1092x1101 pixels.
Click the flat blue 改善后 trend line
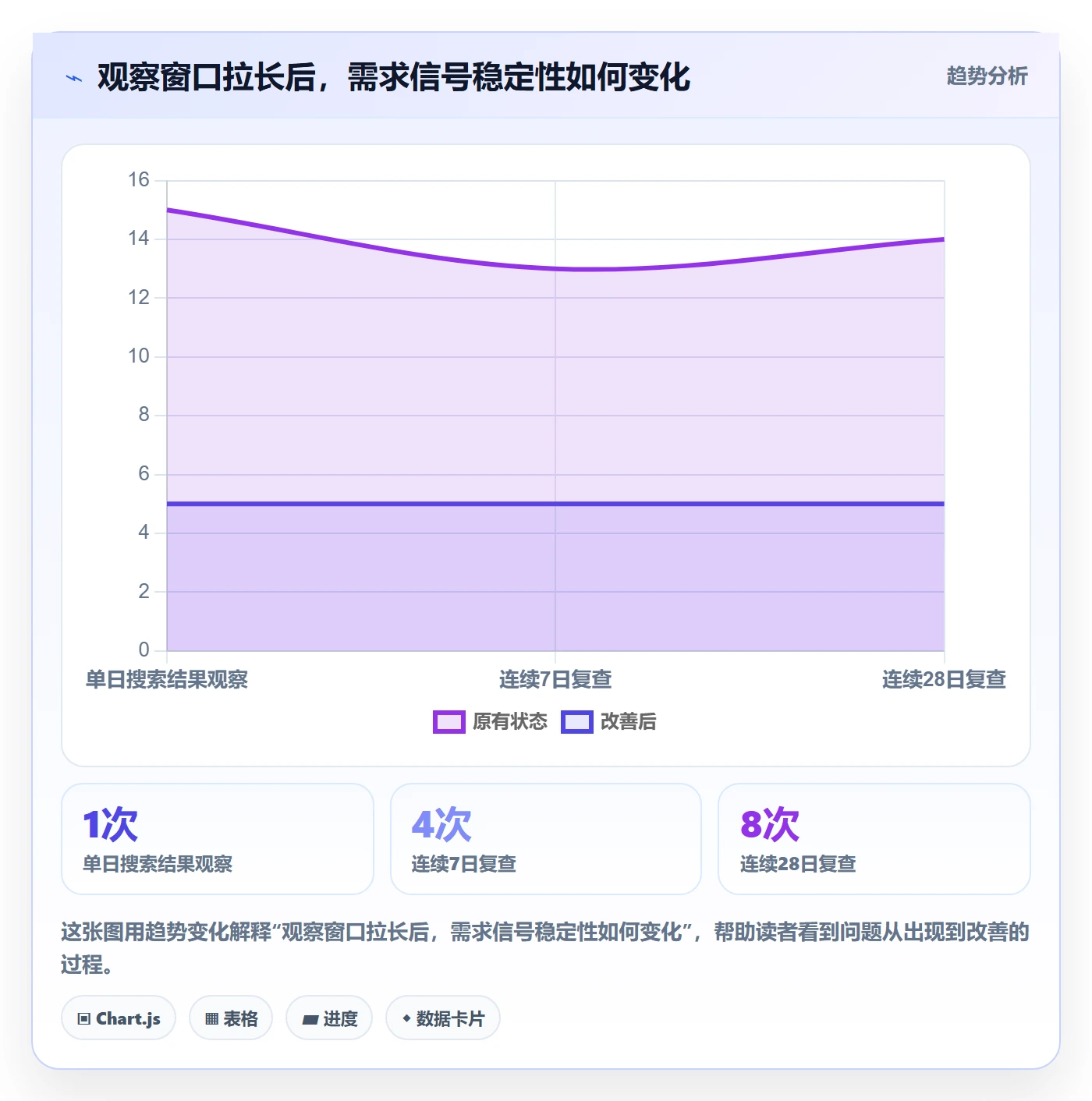pos(555,504)
